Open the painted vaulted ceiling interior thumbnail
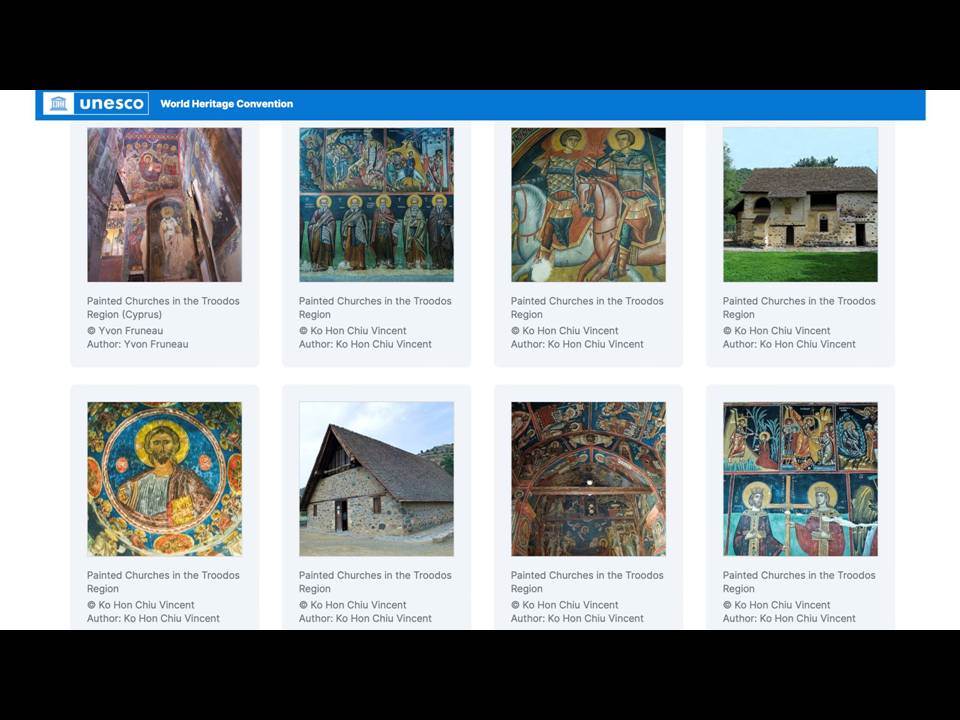960x720 pixels. pyautogui.click(x=588, y=479)
